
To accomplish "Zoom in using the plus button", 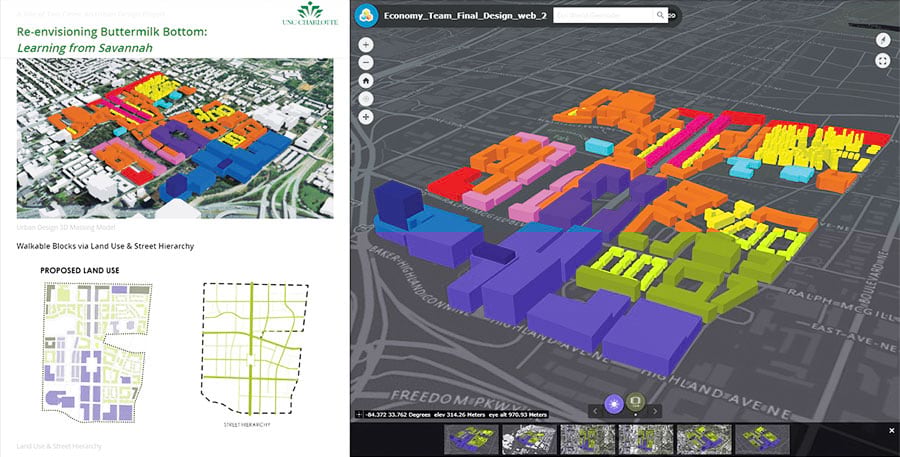I will click(x=366, y=45).
